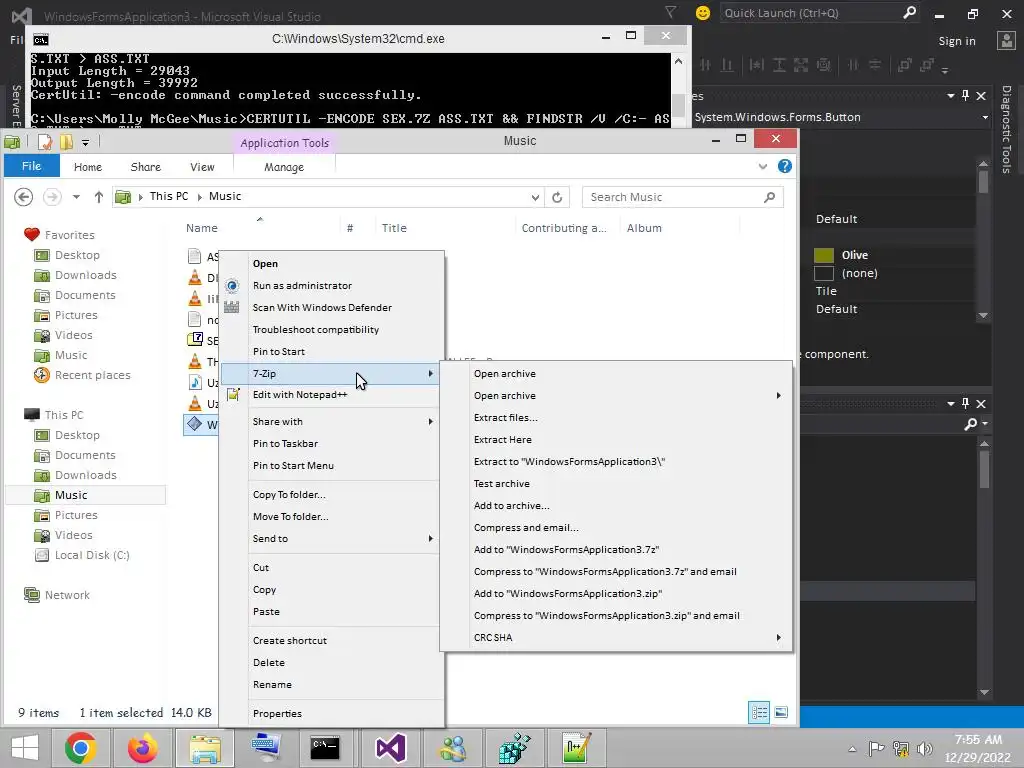
Task: Click the Album column header
Action: coord(644,228)
